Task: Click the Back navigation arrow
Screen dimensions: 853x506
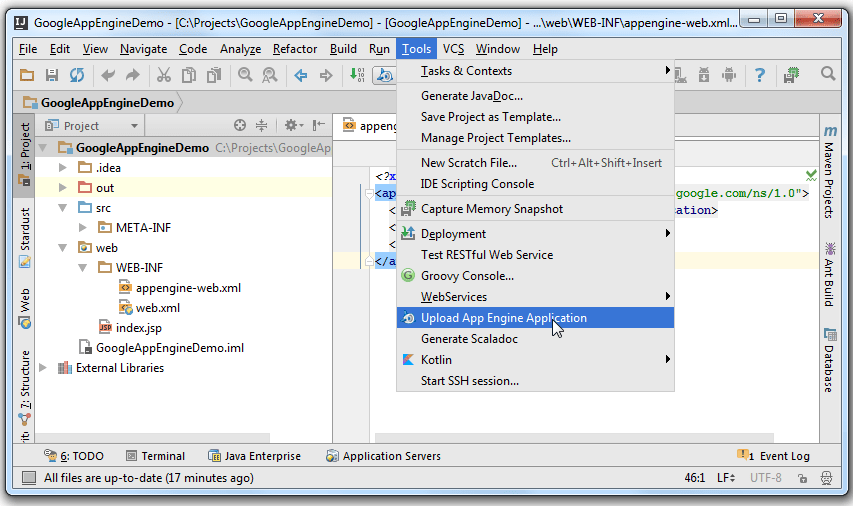Action: tap(300, 75)
